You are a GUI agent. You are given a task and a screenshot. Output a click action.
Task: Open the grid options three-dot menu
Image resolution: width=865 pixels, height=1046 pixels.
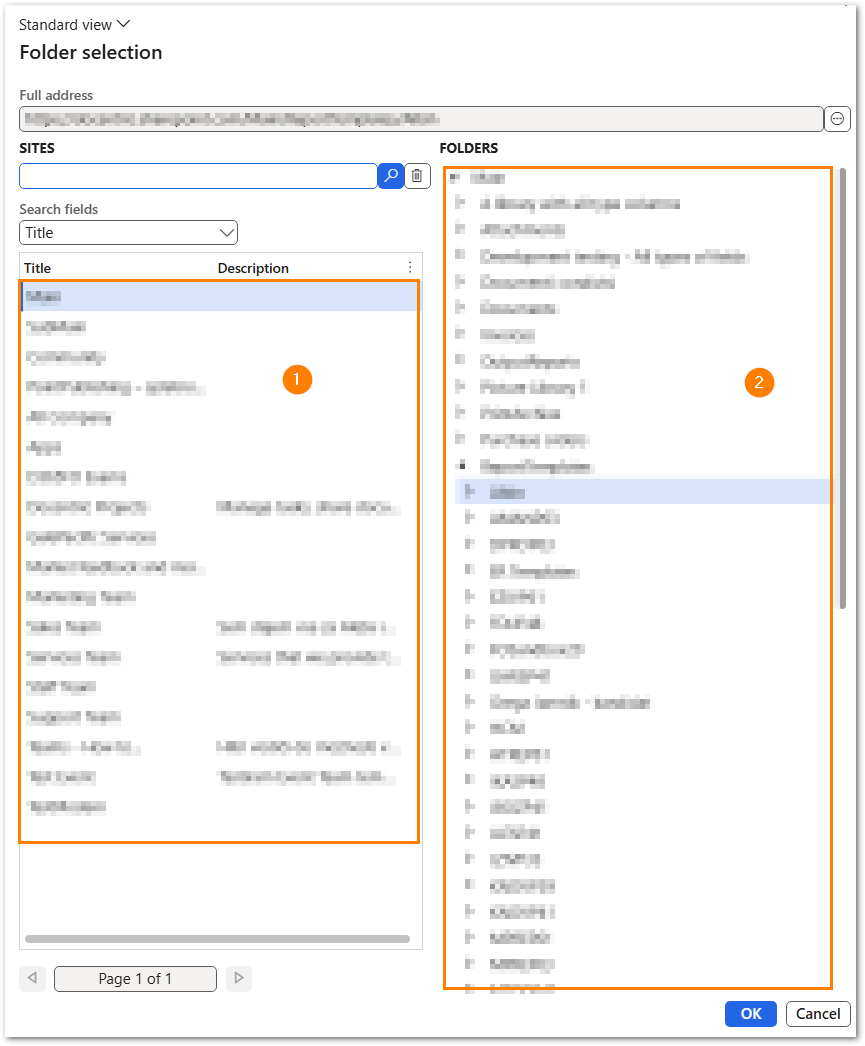pyautogui.click(x=409, y=268)
